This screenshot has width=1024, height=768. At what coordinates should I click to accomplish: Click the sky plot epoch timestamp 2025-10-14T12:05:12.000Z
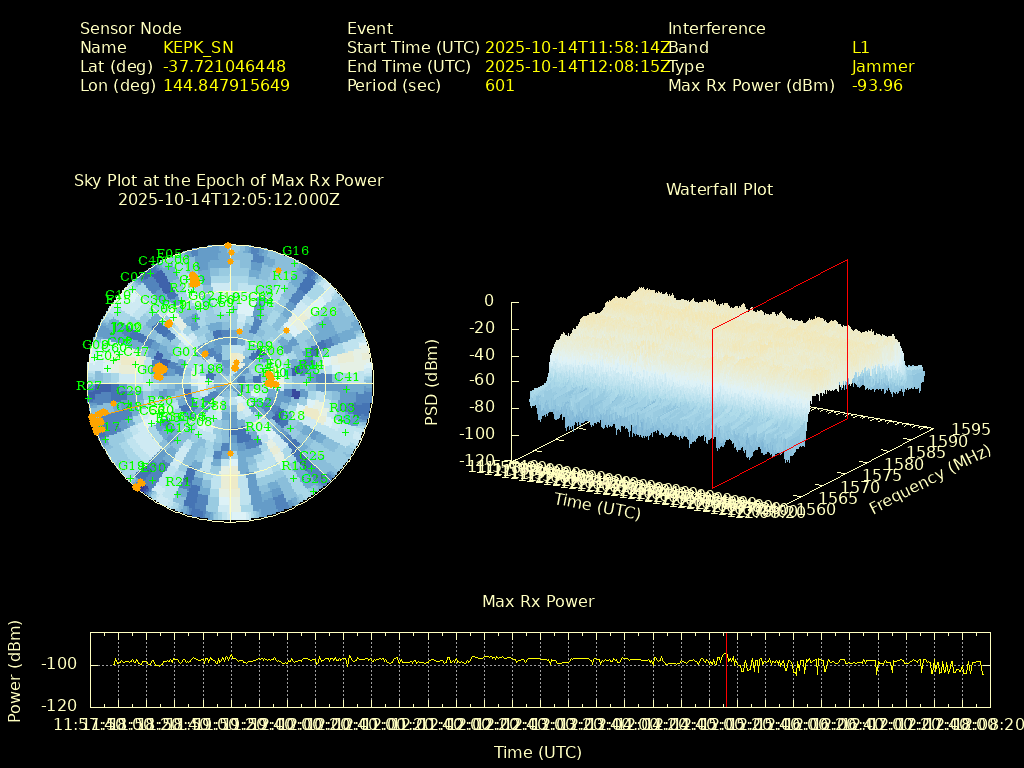point(229,199)
